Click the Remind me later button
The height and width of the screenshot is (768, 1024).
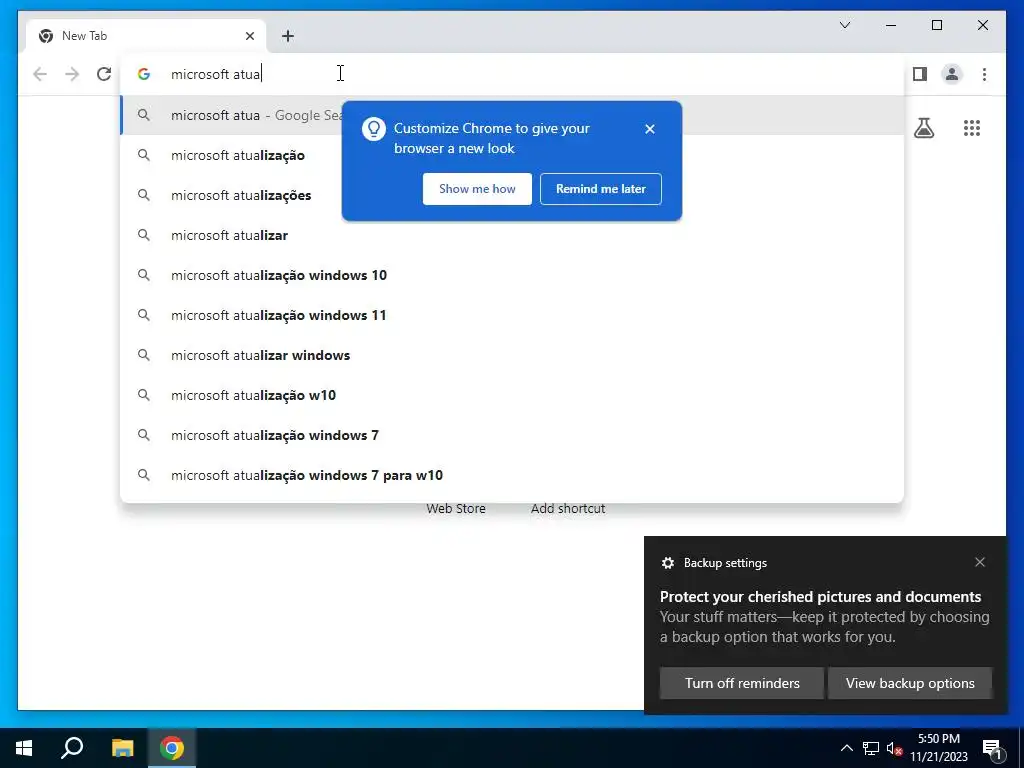(x=601, y=189)
